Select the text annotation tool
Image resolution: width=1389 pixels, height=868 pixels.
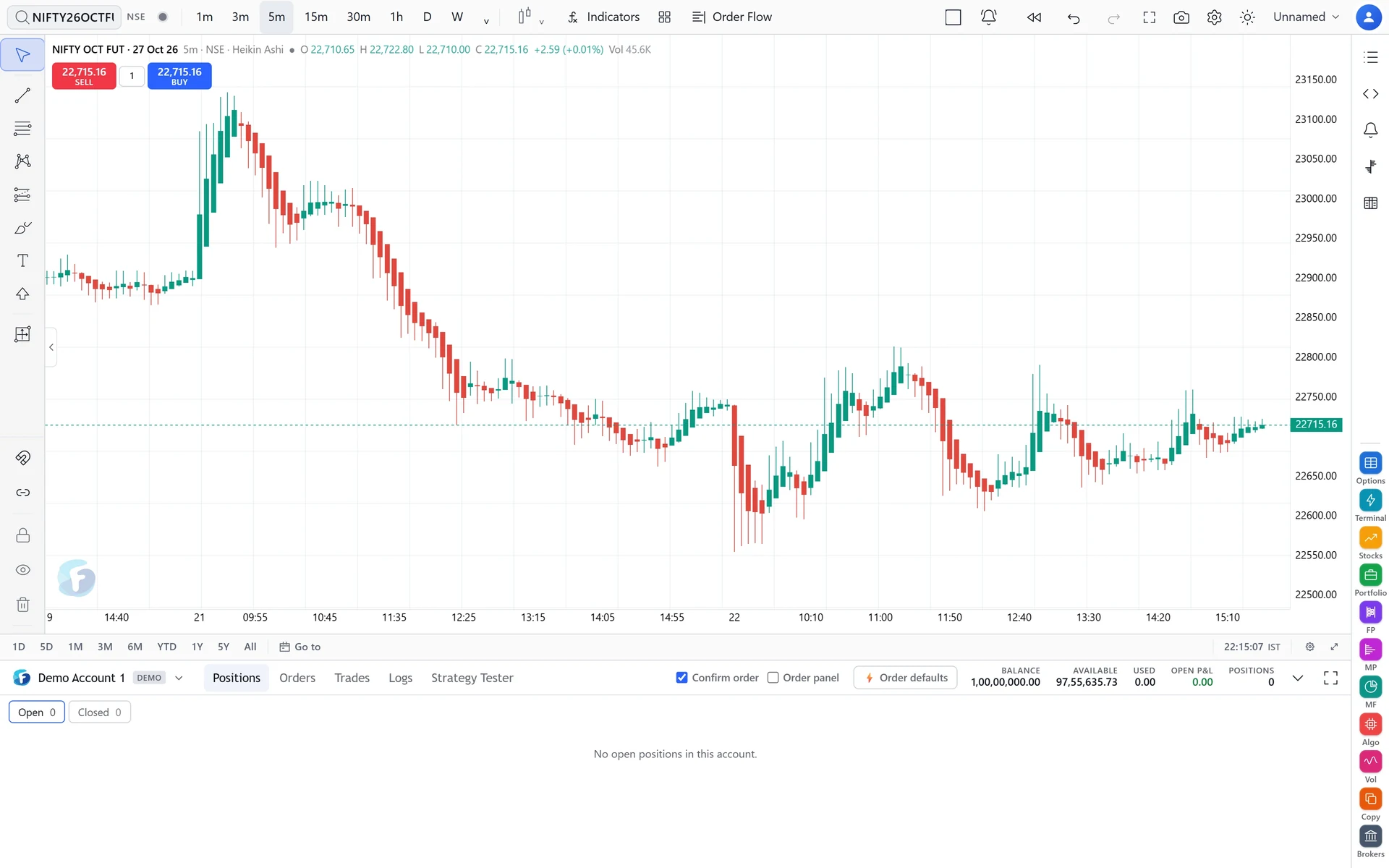22,260
